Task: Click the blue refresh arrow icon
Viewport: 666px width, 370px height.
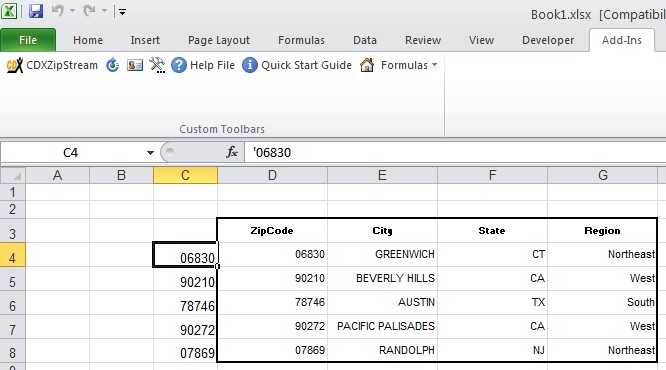Action: (113, 65)
